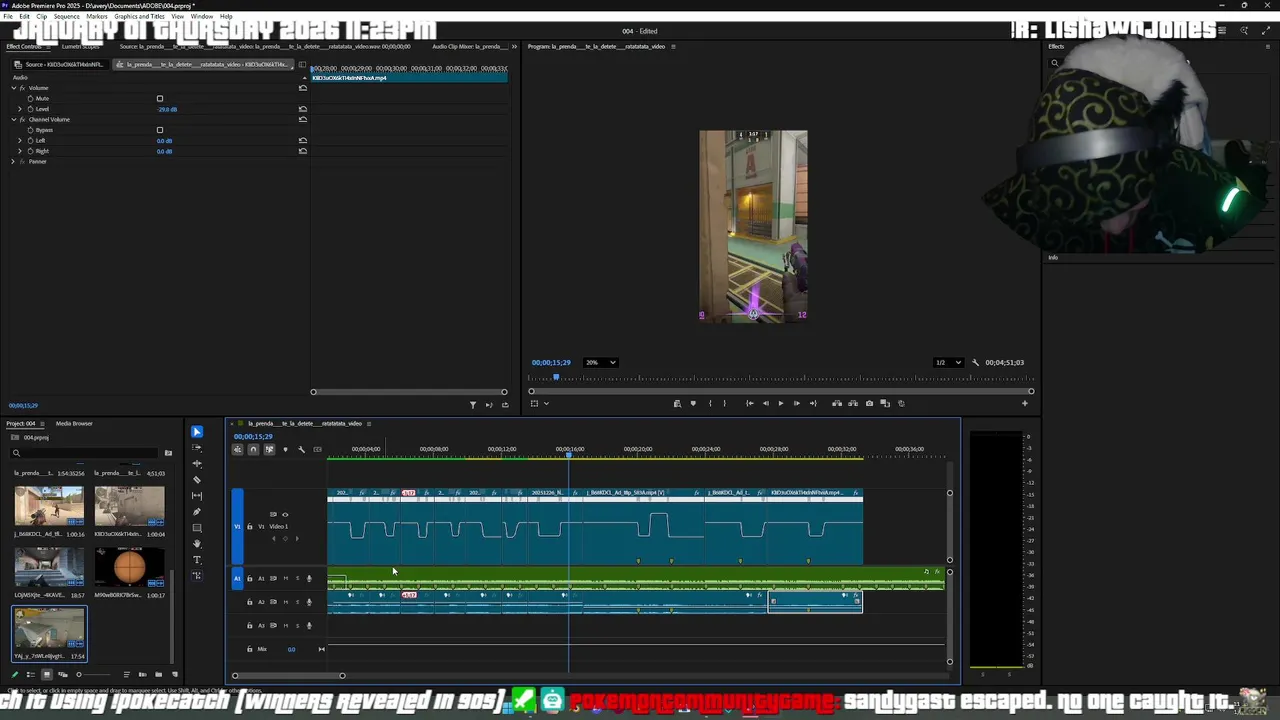Select the Pen tool
This screenshot has height=720, width=1280.
tap(197, 512)
